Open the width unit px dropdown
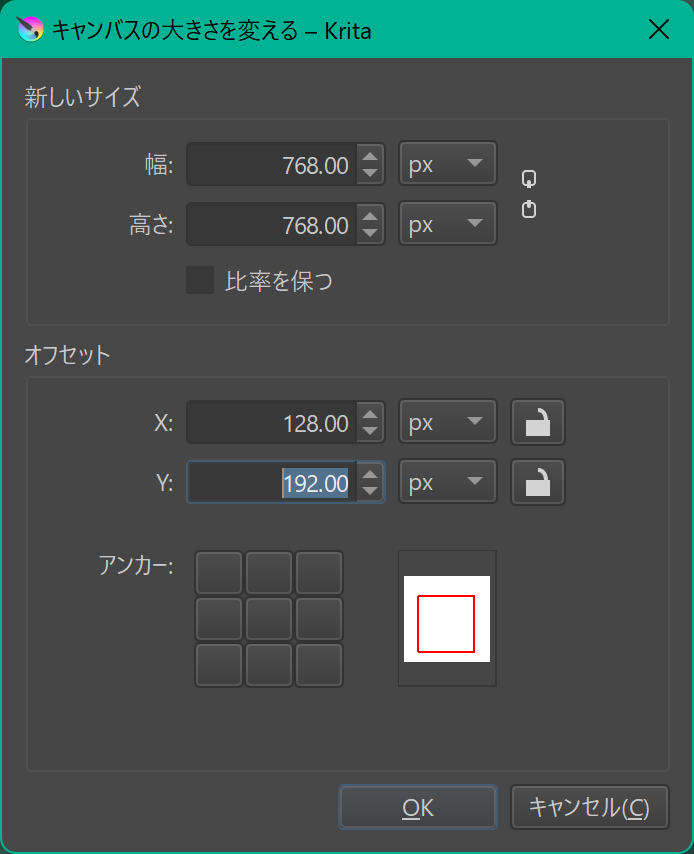This screenshot has width=694, height=854. tap(446, 163)
